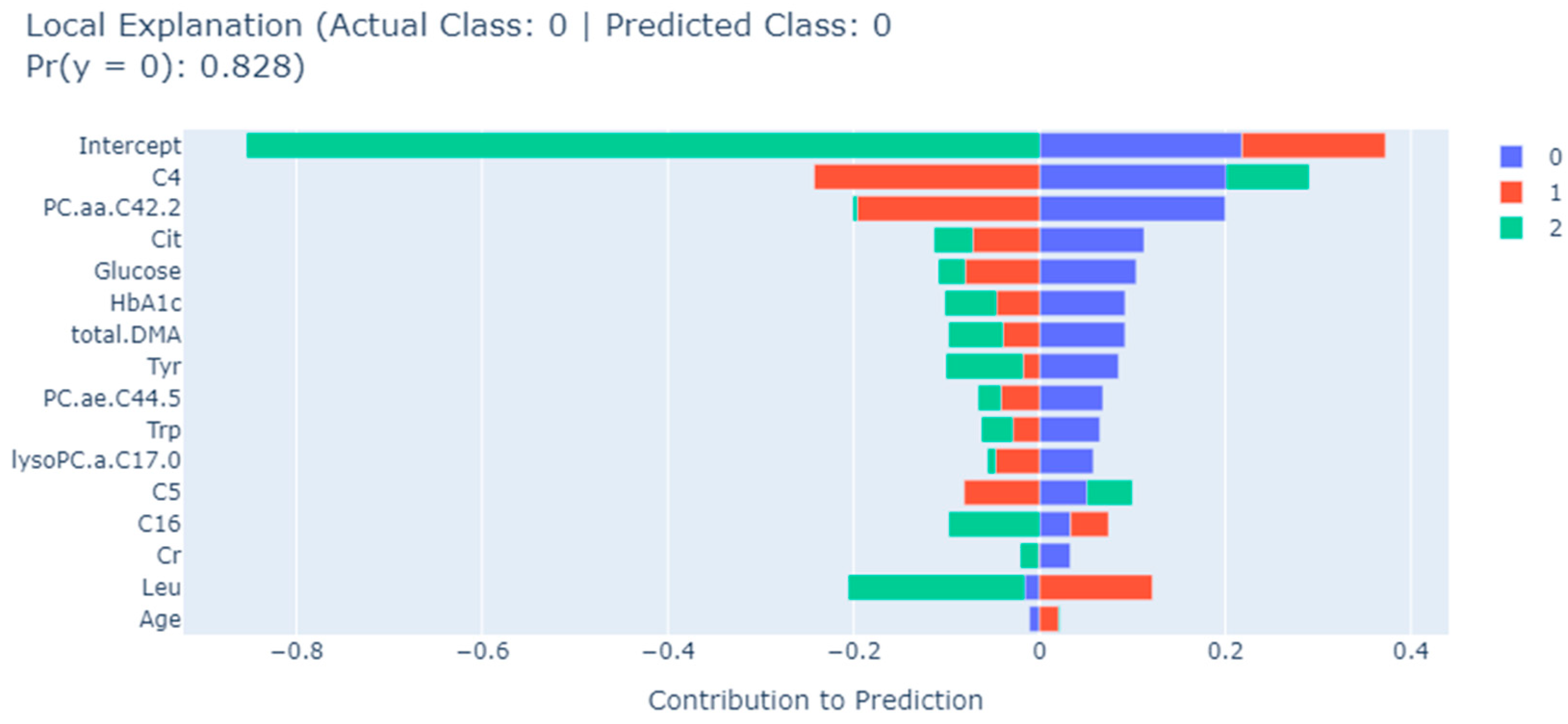The width and height of the screenshot is (1568, 724).
Task: Click the lysoPC.a.C17.0 y-axis label
Action: click(x=96, y=460)
